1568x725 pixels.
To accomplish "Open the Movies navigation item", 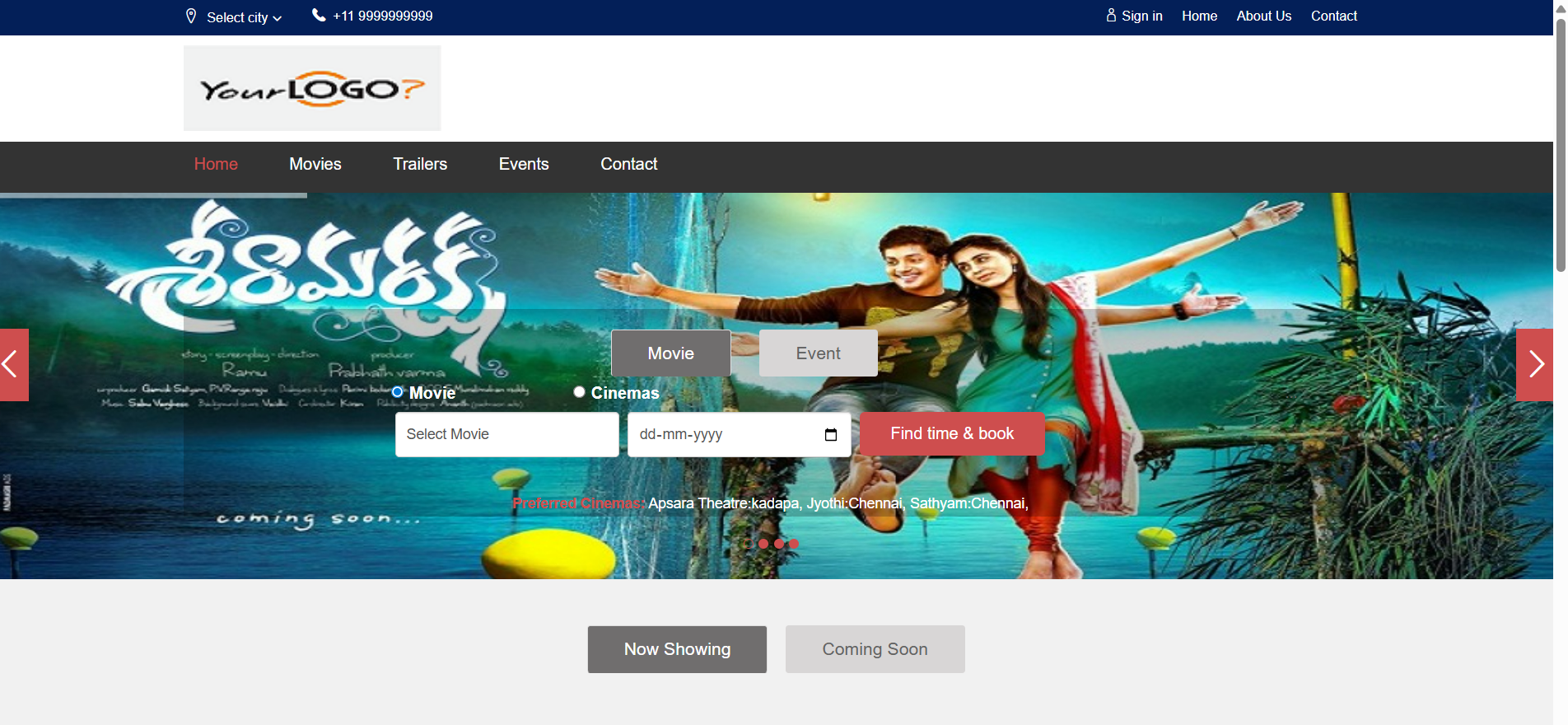I will point(315,164).
